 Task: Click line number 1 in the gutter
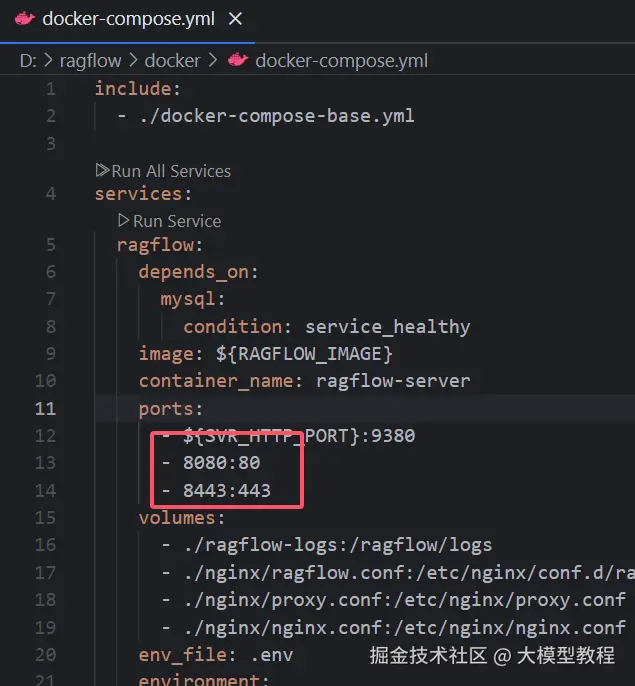coord(51,89)
